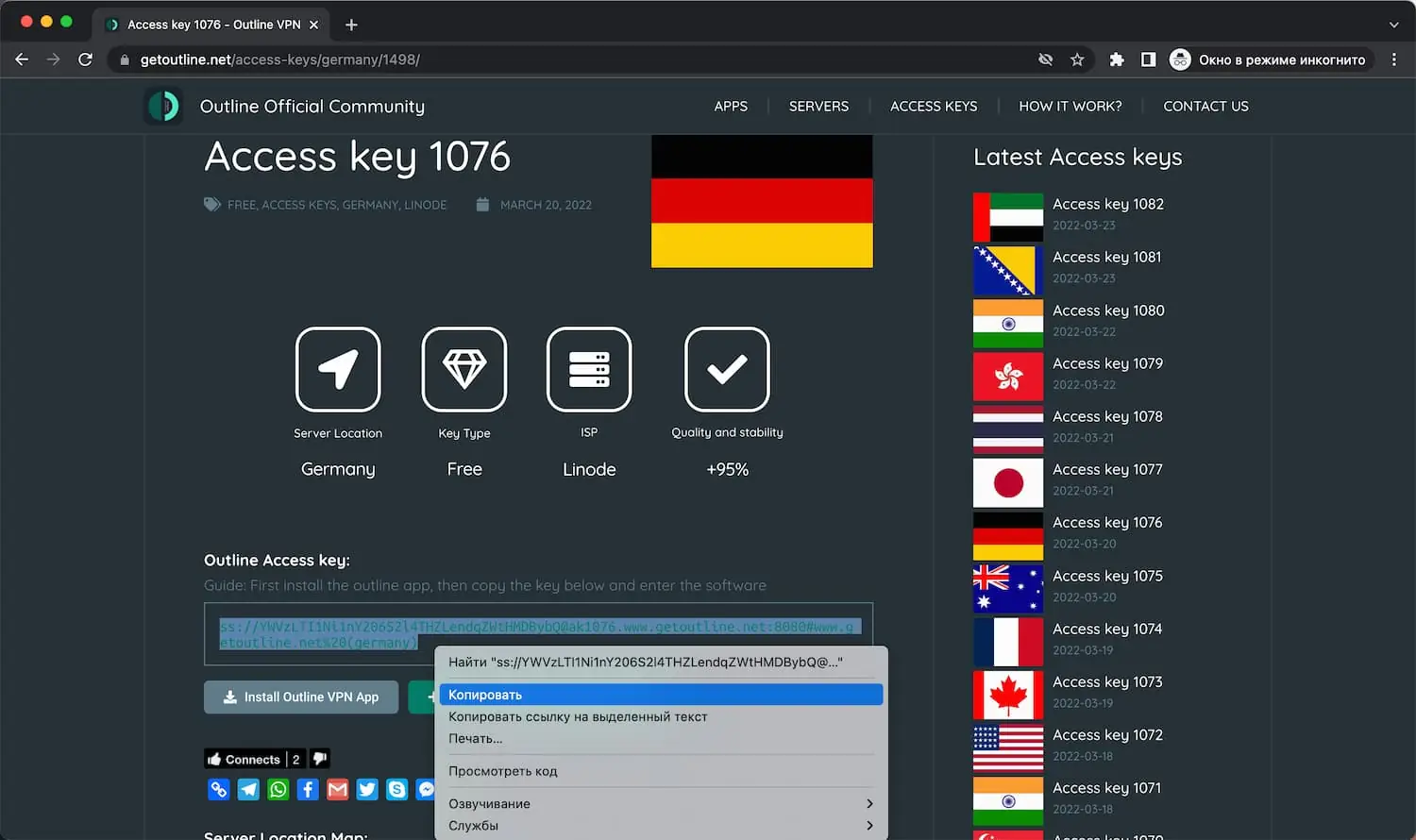Choose Копировать in the context menu
The height and width of the screenshot is (840, 1416).
[661, 695]
